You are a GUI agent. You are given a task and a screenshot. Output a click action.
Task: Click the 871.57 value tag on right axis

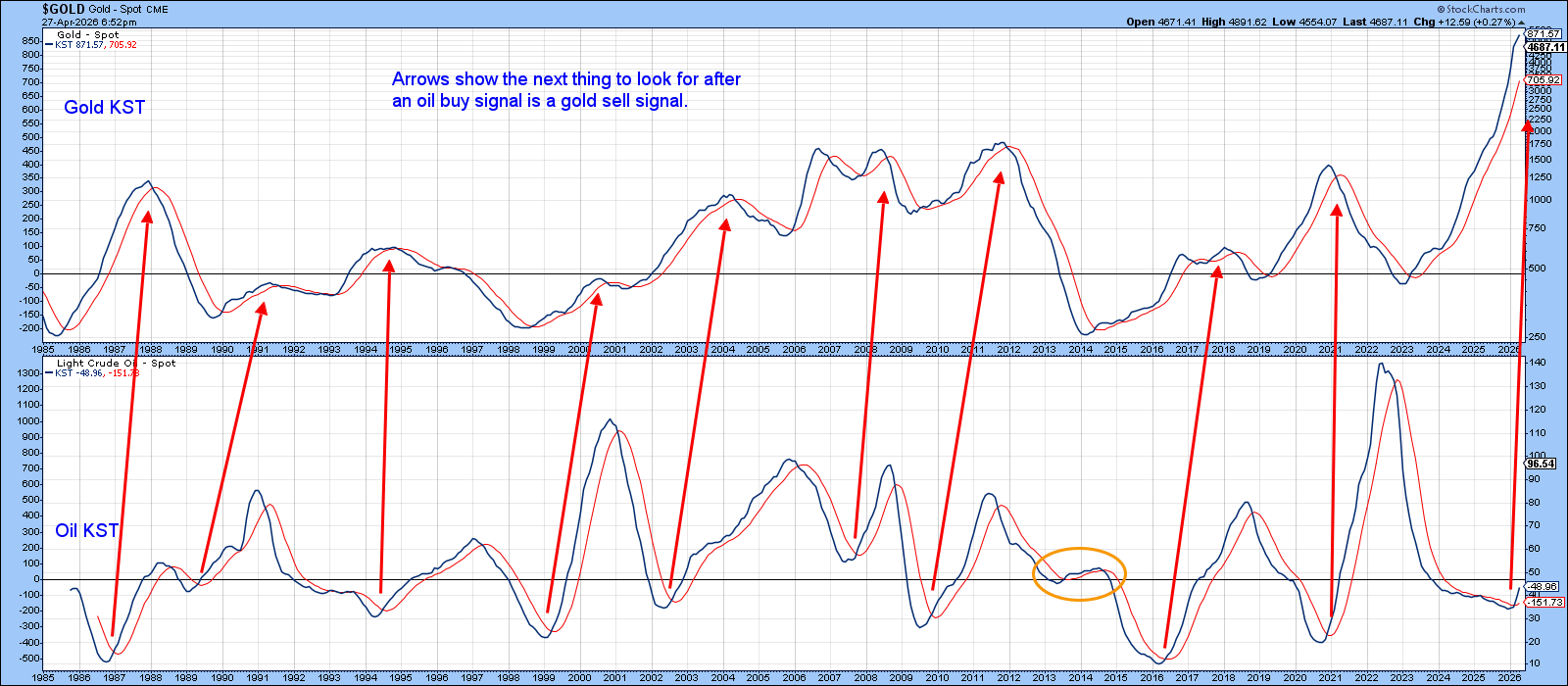(x=1543, y=34)
